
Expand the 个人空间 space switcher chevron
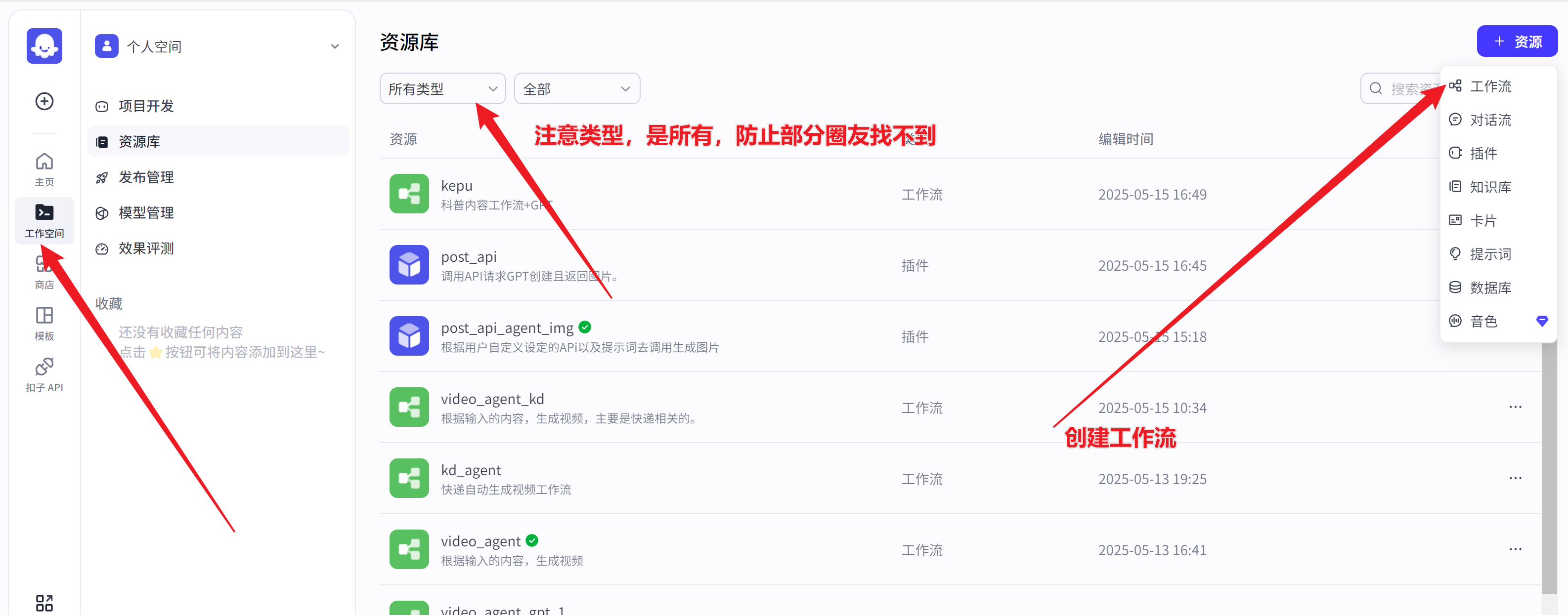tap(335, 46)
